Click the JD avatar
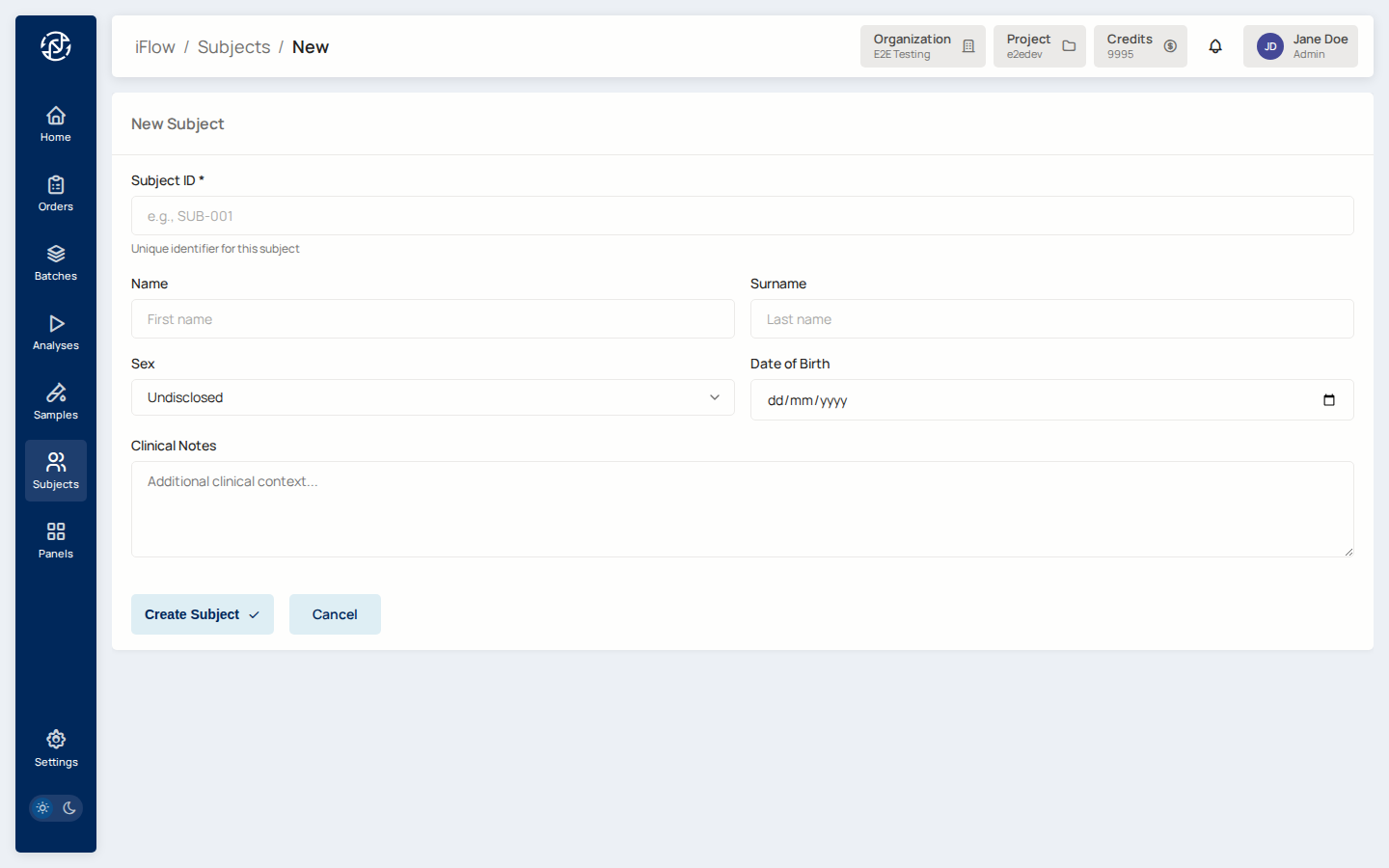 1270,46
